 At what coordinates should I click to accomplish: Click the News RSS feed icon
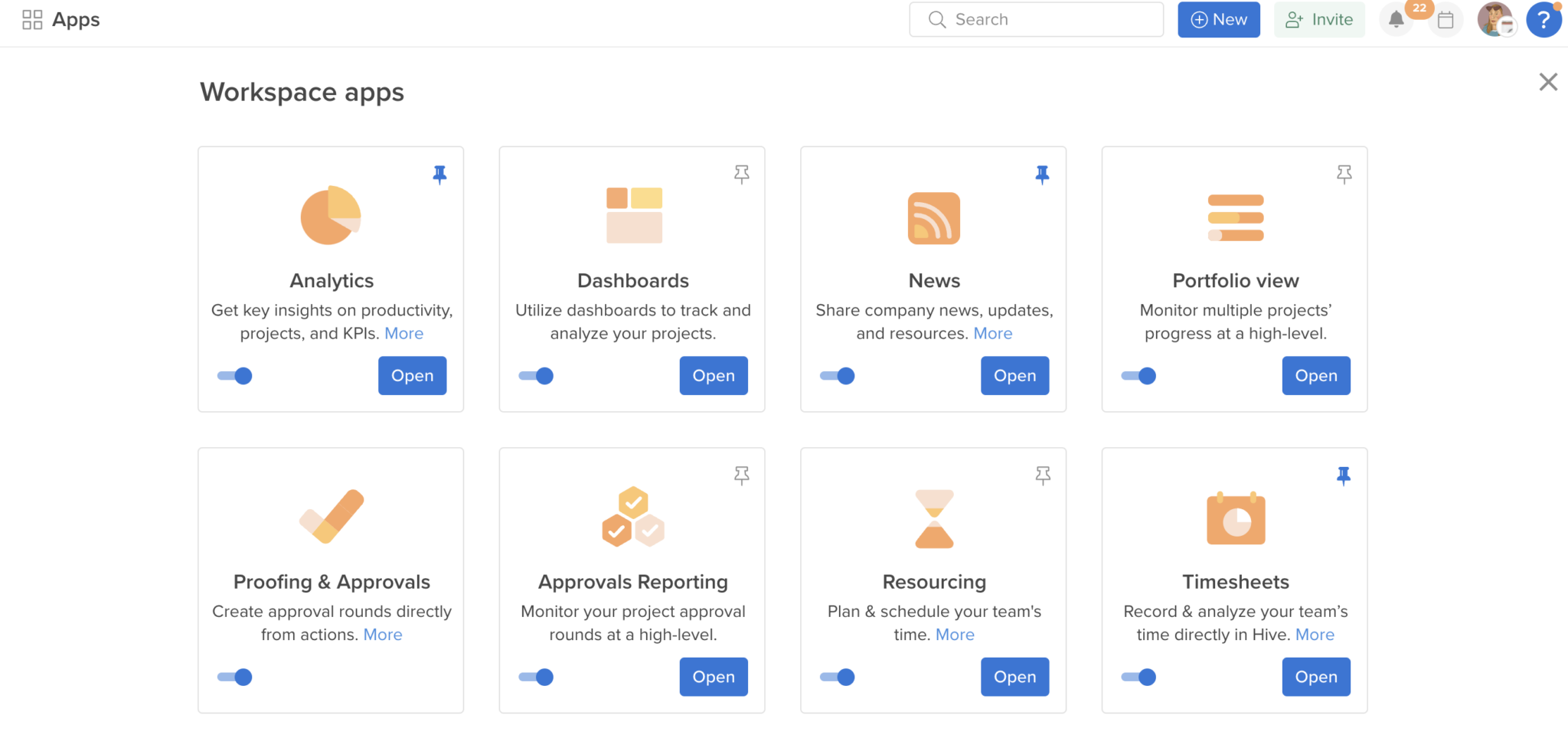pos(933,217)
